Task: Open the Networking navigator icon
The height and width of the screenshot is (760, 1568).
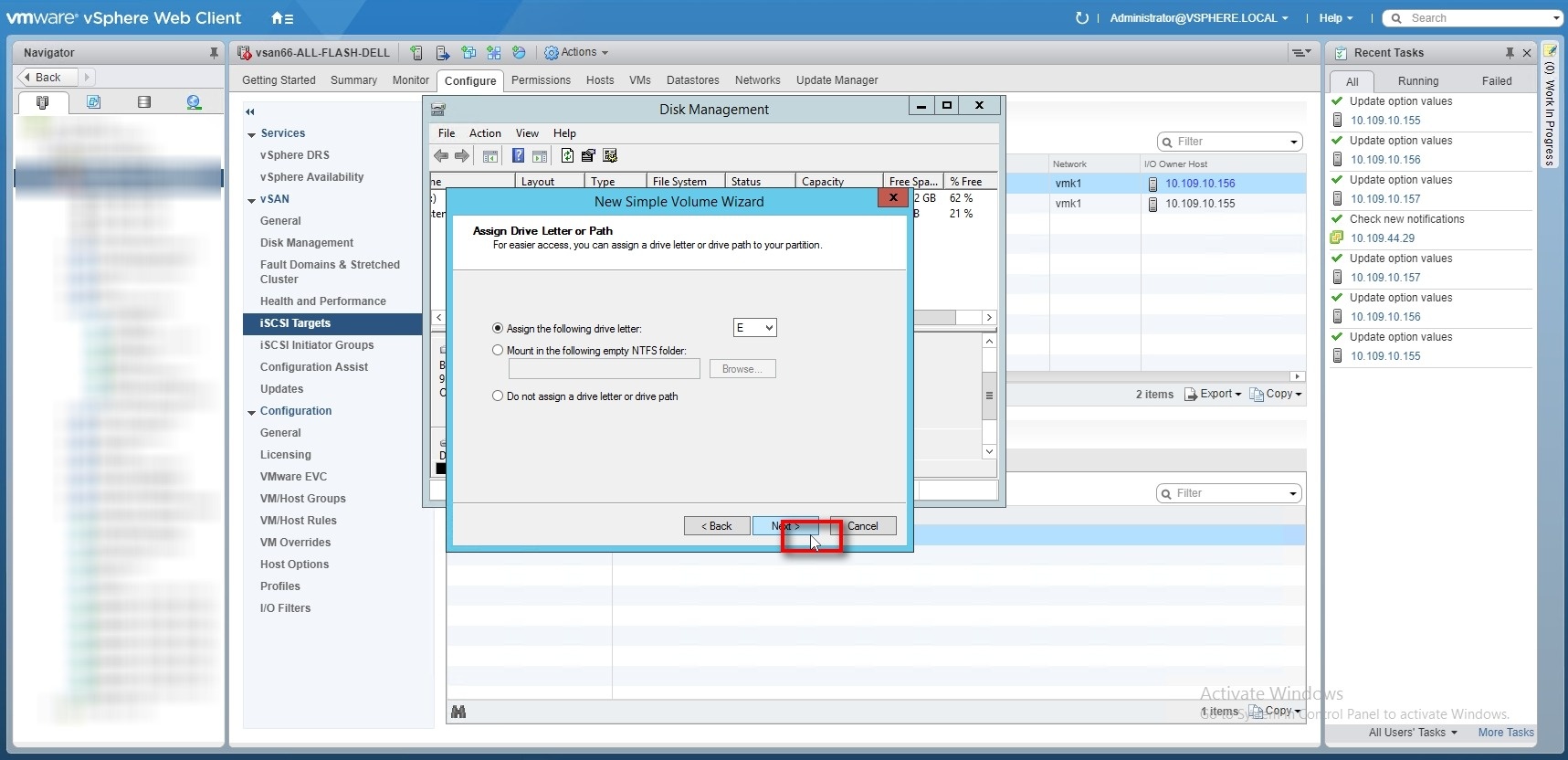Action: (x=194, y=102)
